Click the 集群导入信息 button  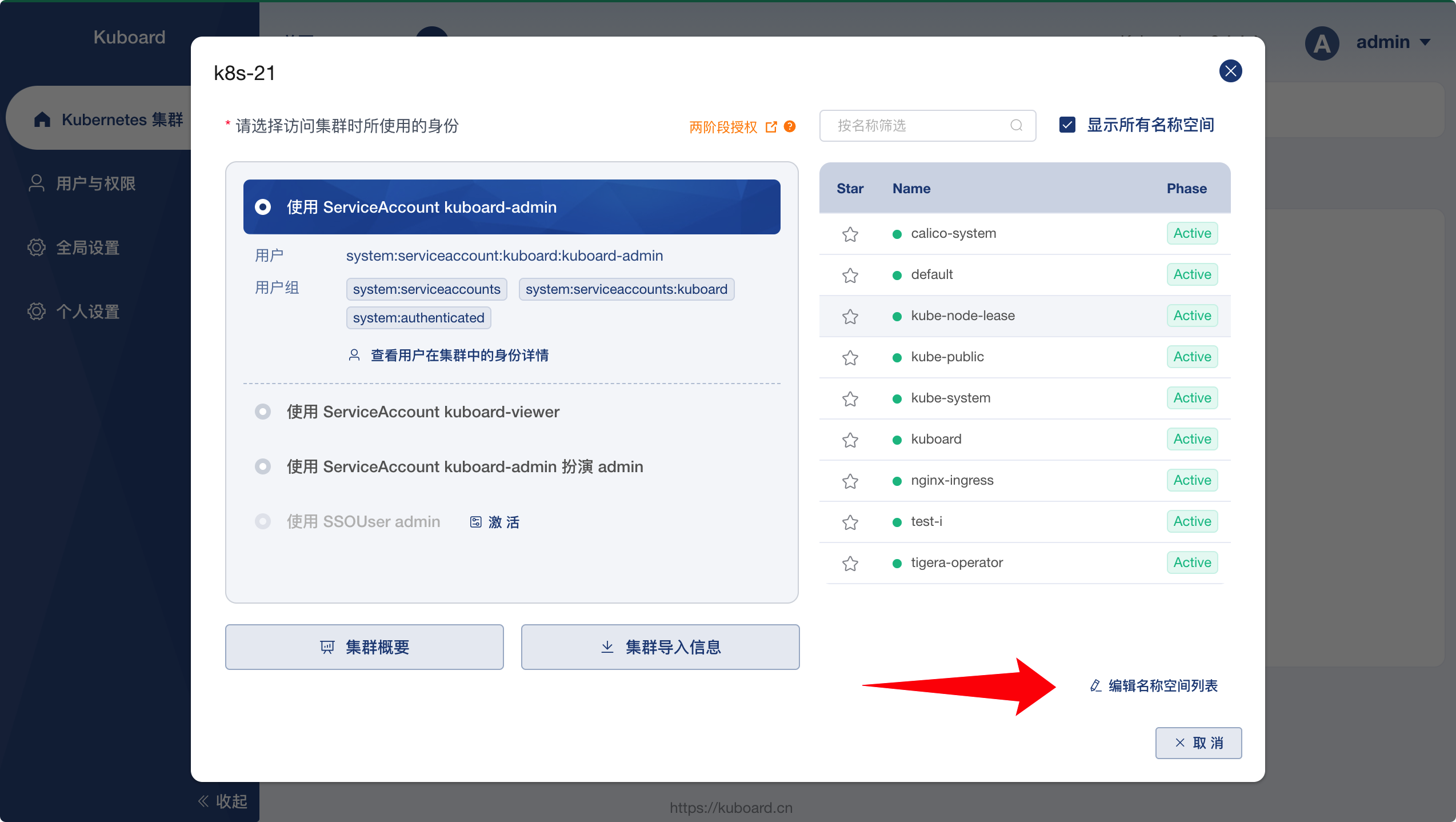click(660, 647)
